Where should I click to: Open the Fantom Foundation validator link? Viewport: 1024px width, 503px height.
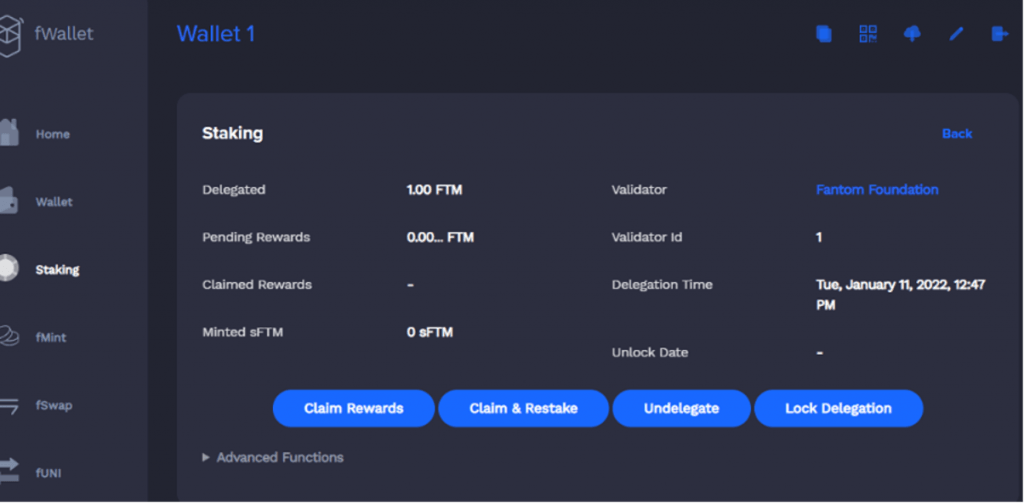877,190
